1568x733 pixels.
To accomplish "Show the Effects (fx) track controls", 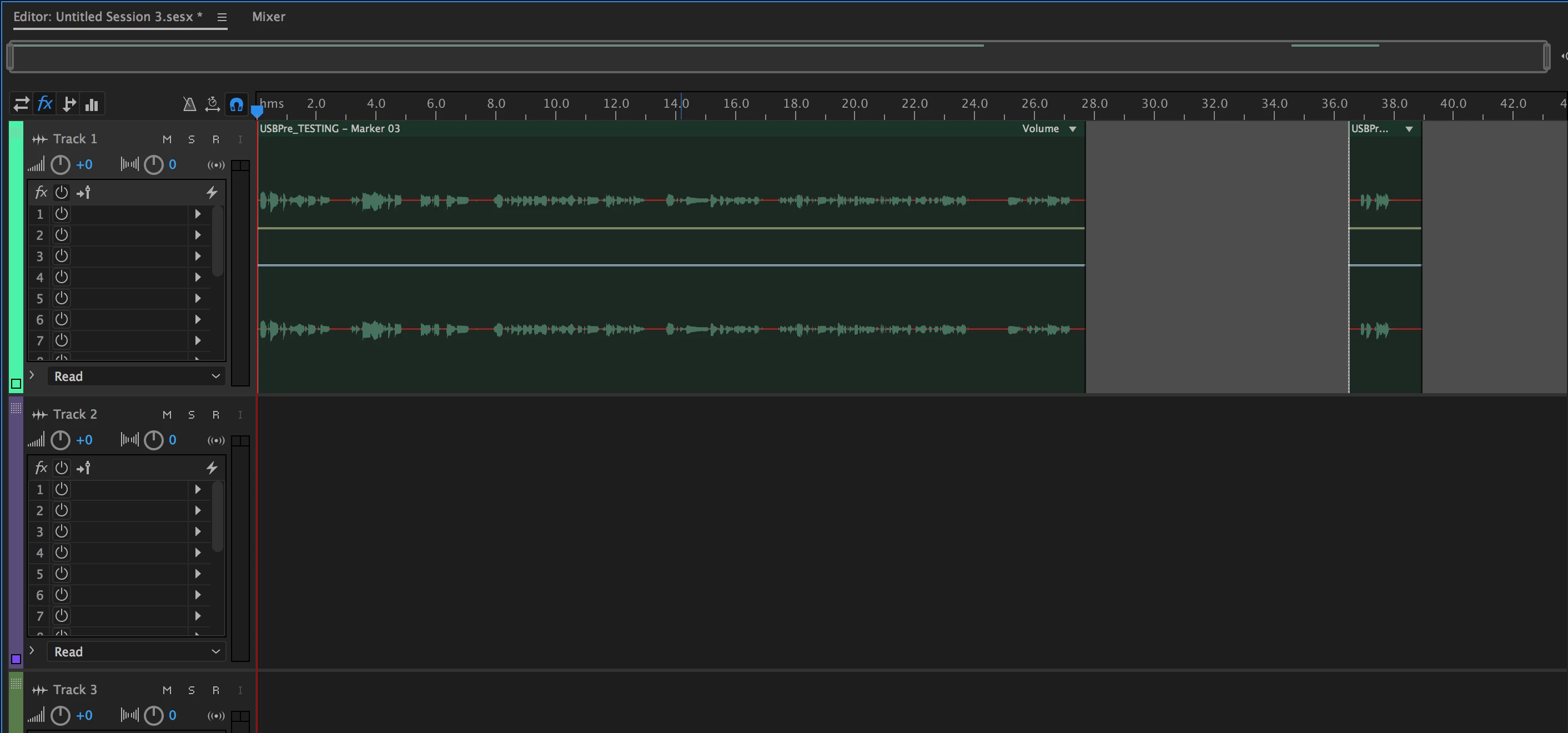I will 45,104.
